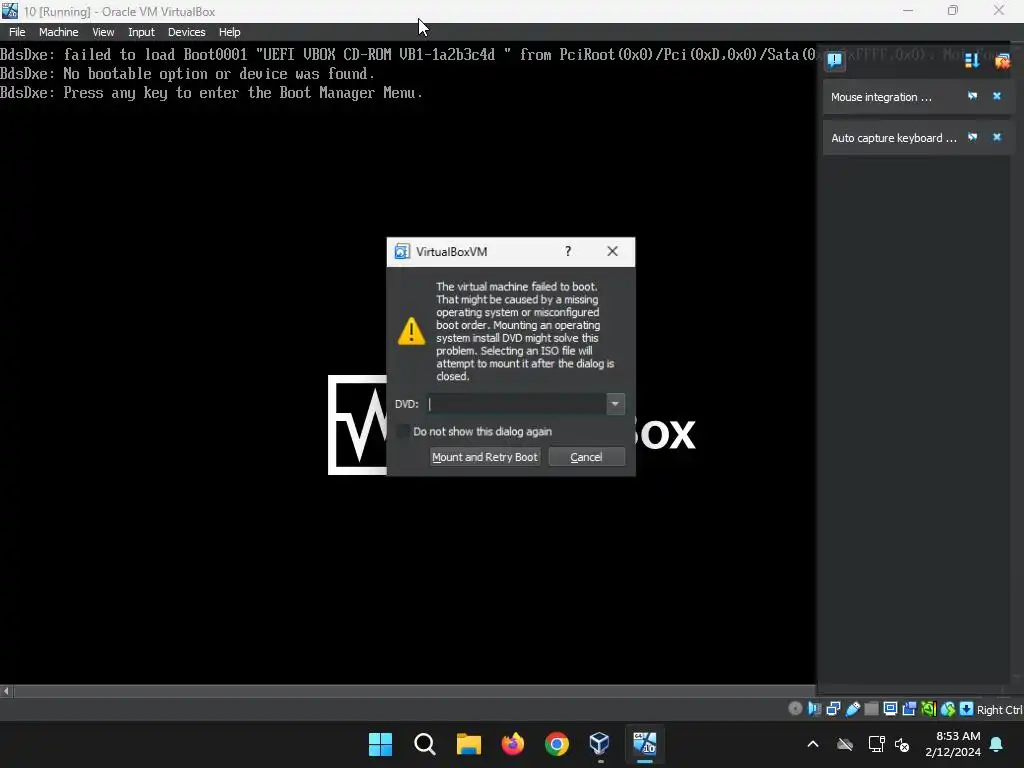The height and width of the screenshot is (768, 1024).
Task: Click the recording status icon
Action: 909,709
